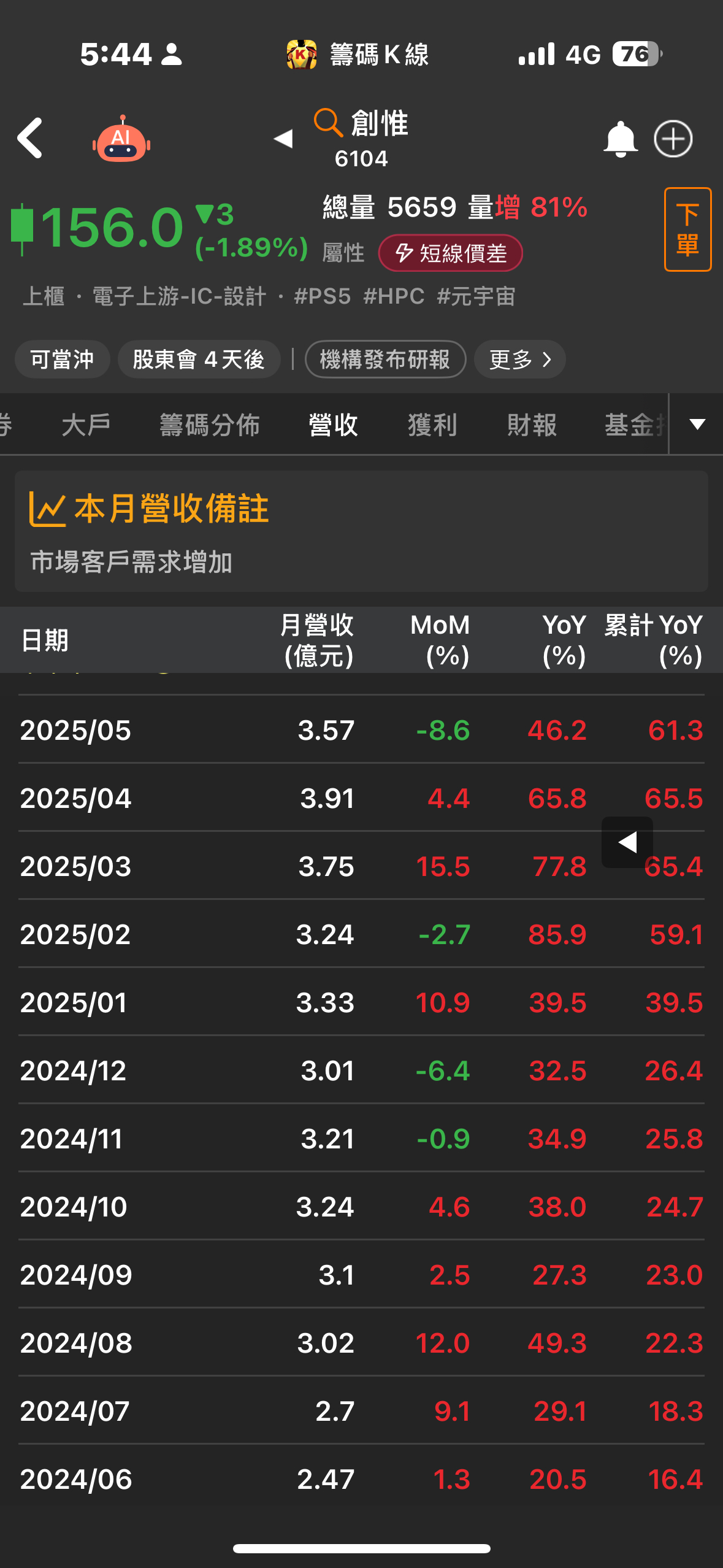This screenshot has width=723, height=1568.
Task: Tap the cellular signal bars indicator
Action: pyautogui.click(x=537, y=54)
